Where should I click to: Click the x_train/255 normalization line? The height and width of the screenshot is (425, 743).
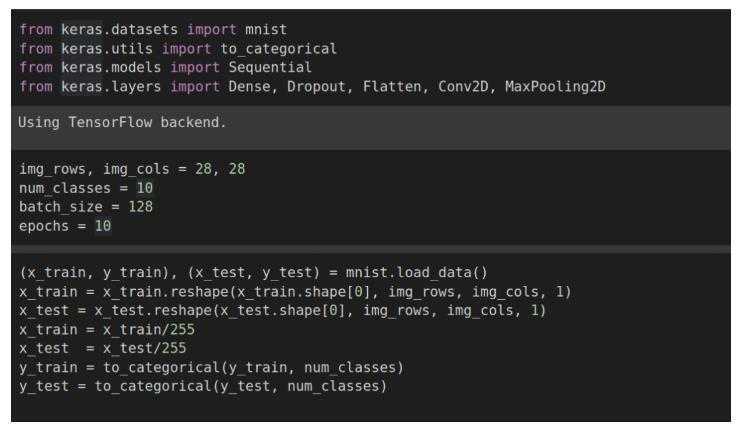[x=107, y=330]
